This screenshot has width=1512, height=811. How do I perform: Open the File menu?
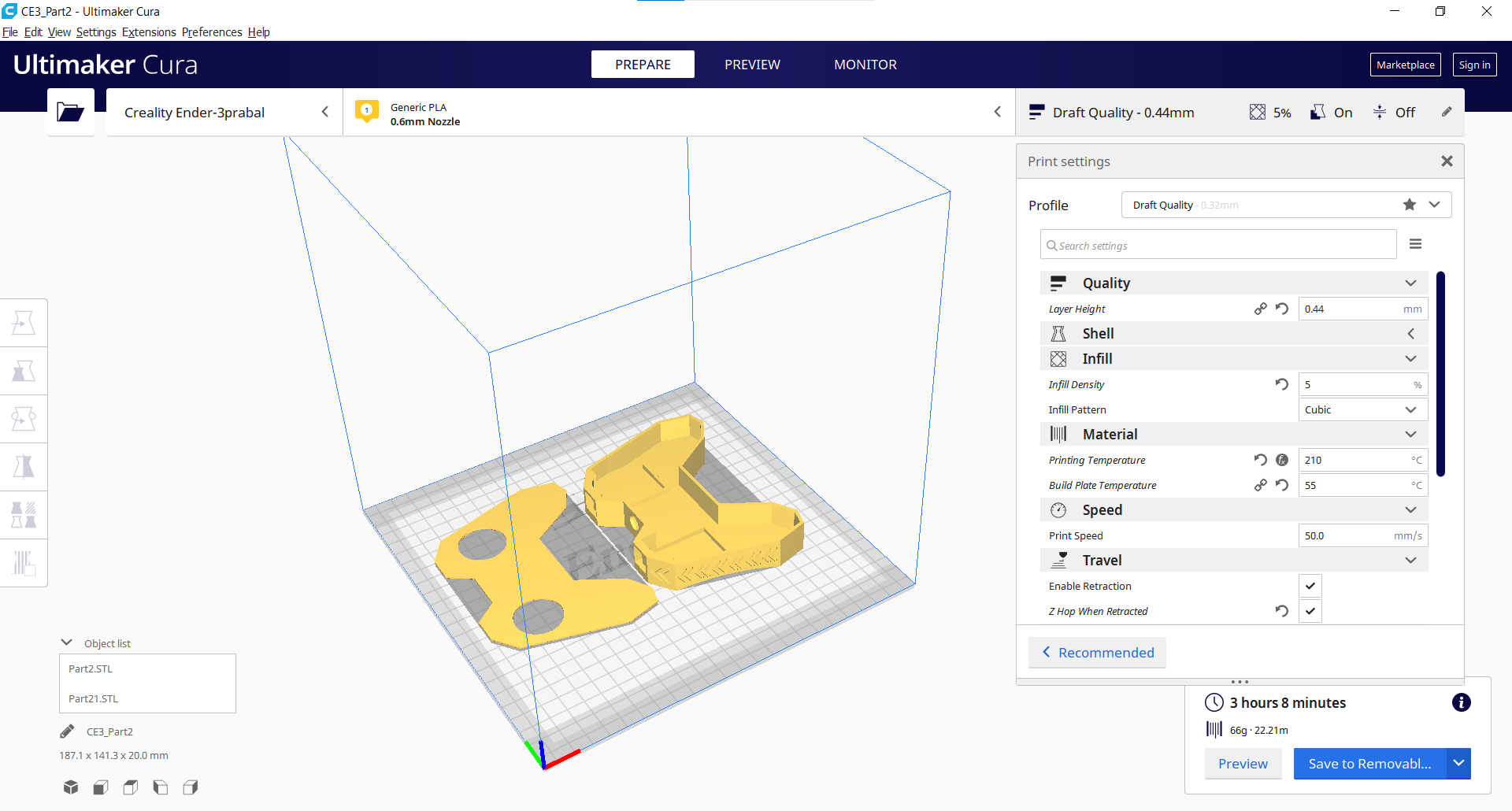coord(10,32)
